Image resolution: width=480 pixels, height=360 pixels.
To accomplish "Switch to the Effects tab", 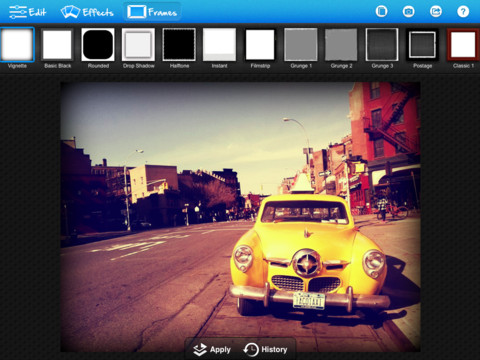I will pyautogui.click(x=87, y=12).
